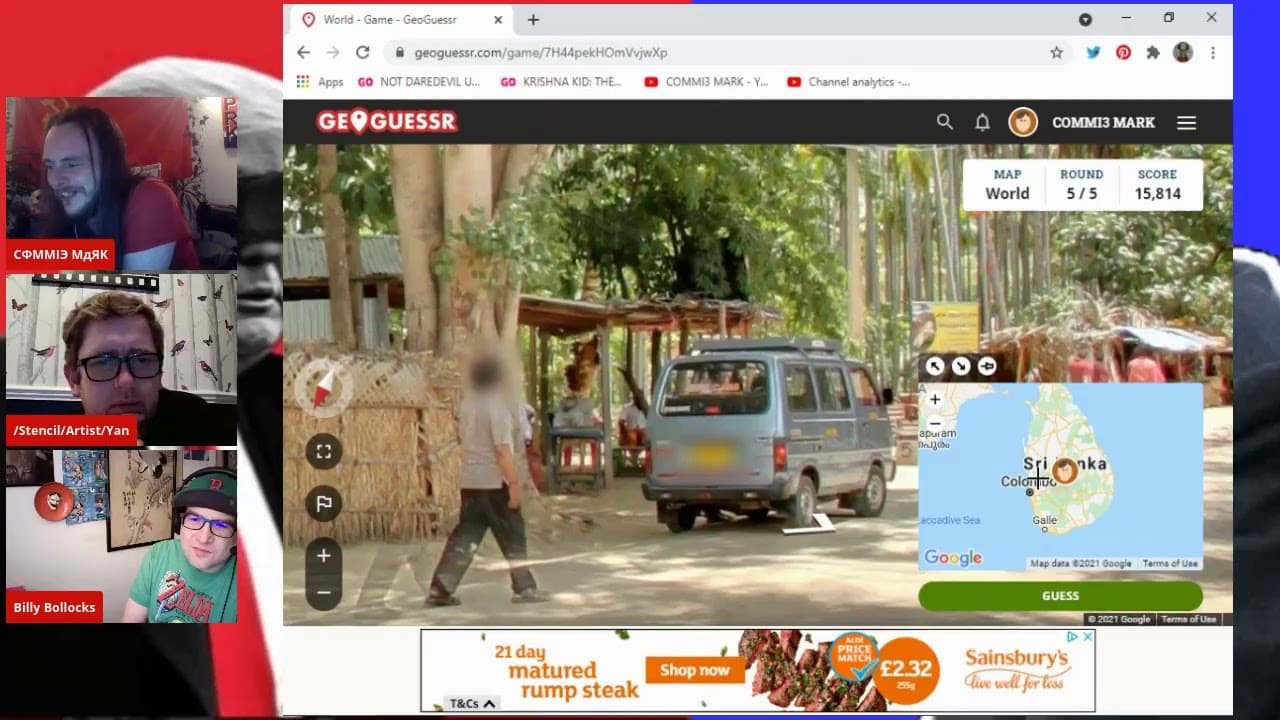This screenshot has height=720, width=1280.
Task: Expand the T&Cs section on the ad
Action: click(472, 703)
